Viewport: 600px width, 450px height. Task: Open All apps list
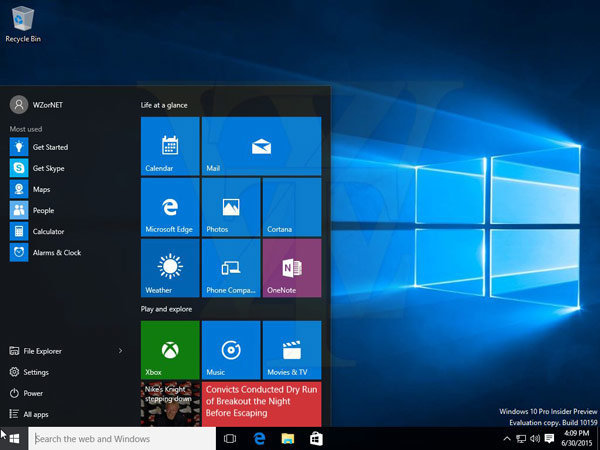35,414
